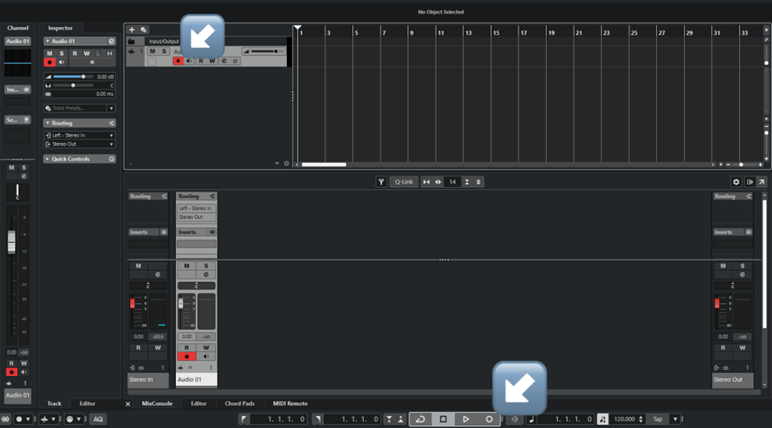Click the transport Stop button

pyautogui.click(x=443, y=419)
